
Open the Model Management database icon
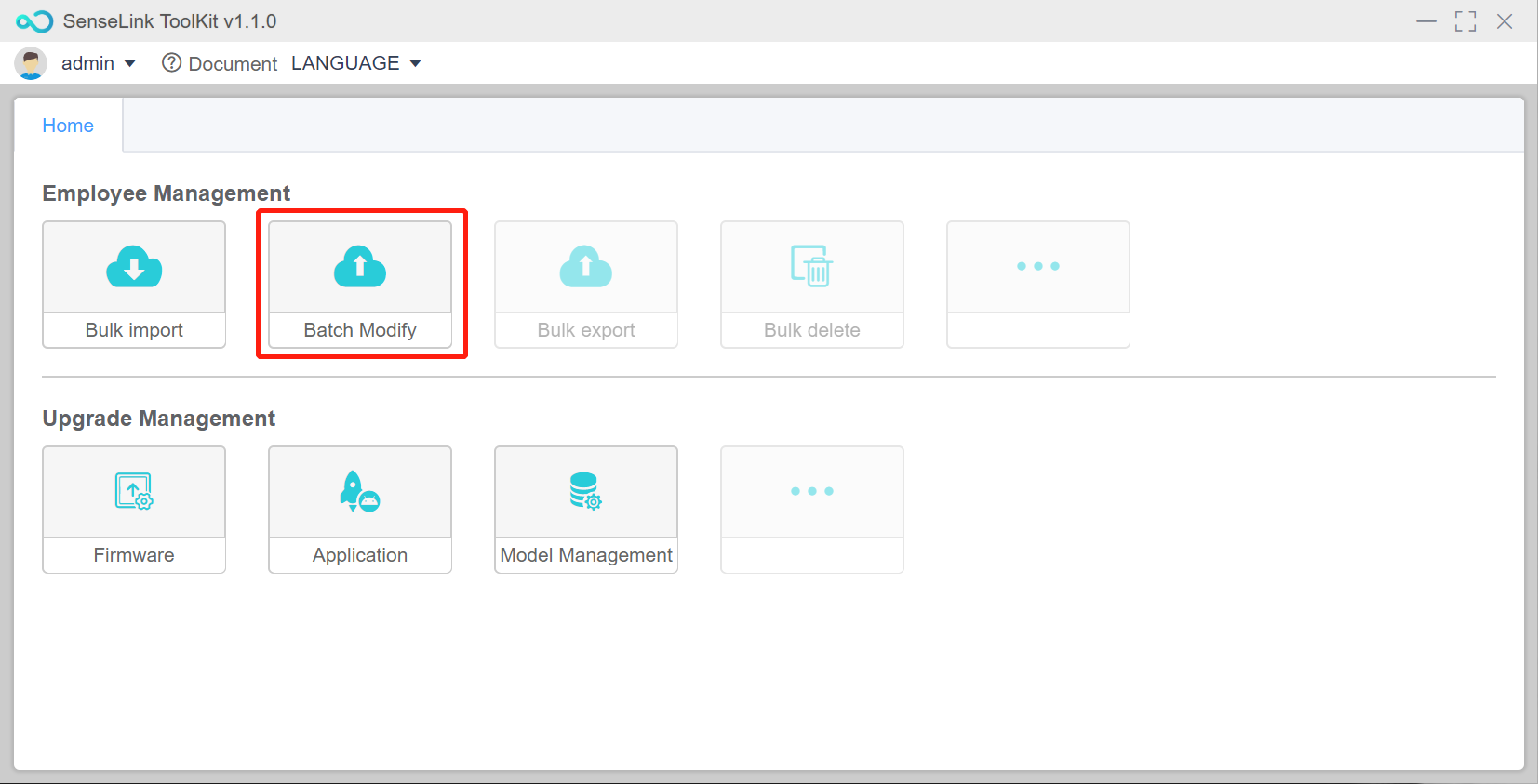point(585,491)
